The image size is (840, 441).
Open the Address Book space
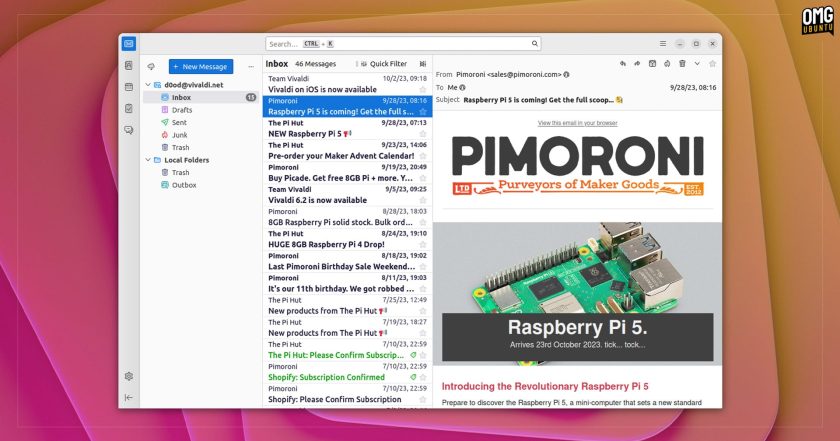pyautogui.click(x=129, y=65)
